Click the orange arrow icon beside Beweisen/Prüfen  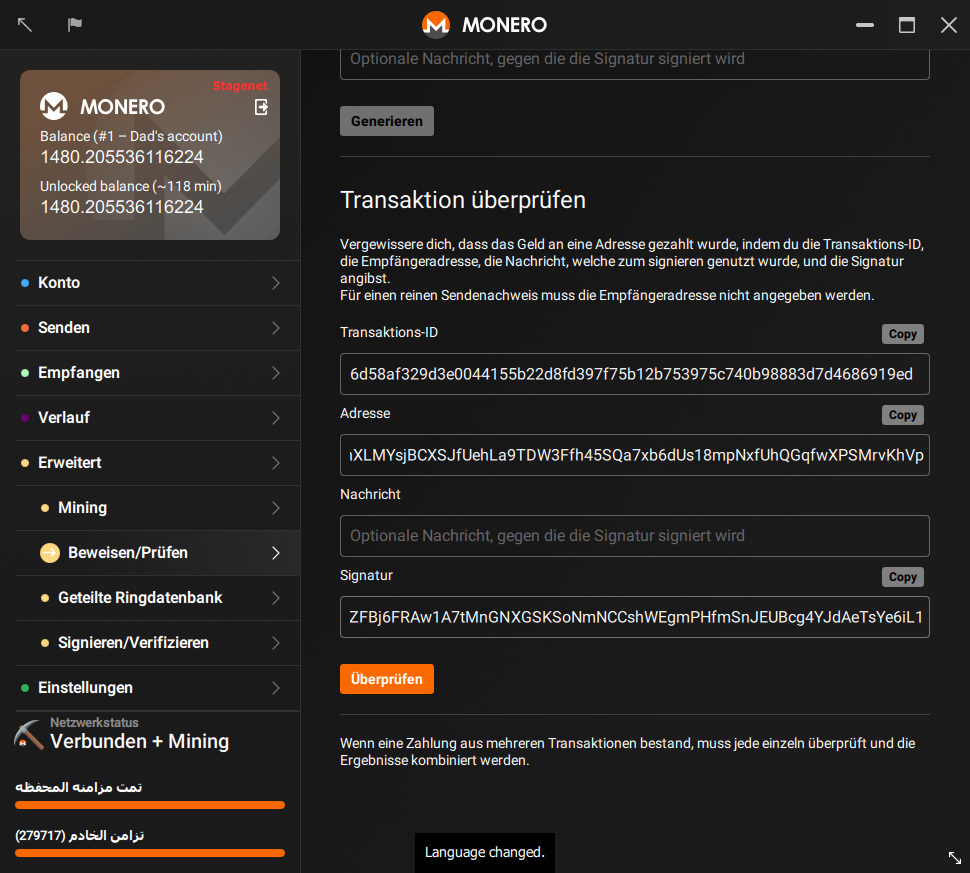click(x=50, y=553)
